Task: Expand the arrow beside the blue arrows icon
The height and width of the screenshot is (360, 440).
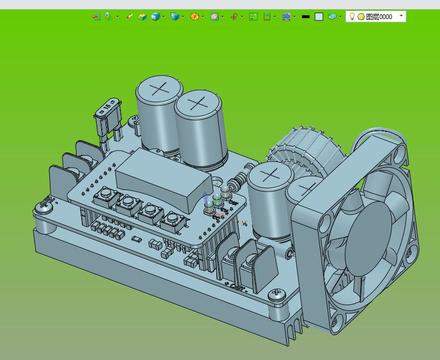Action: (294, 17)
